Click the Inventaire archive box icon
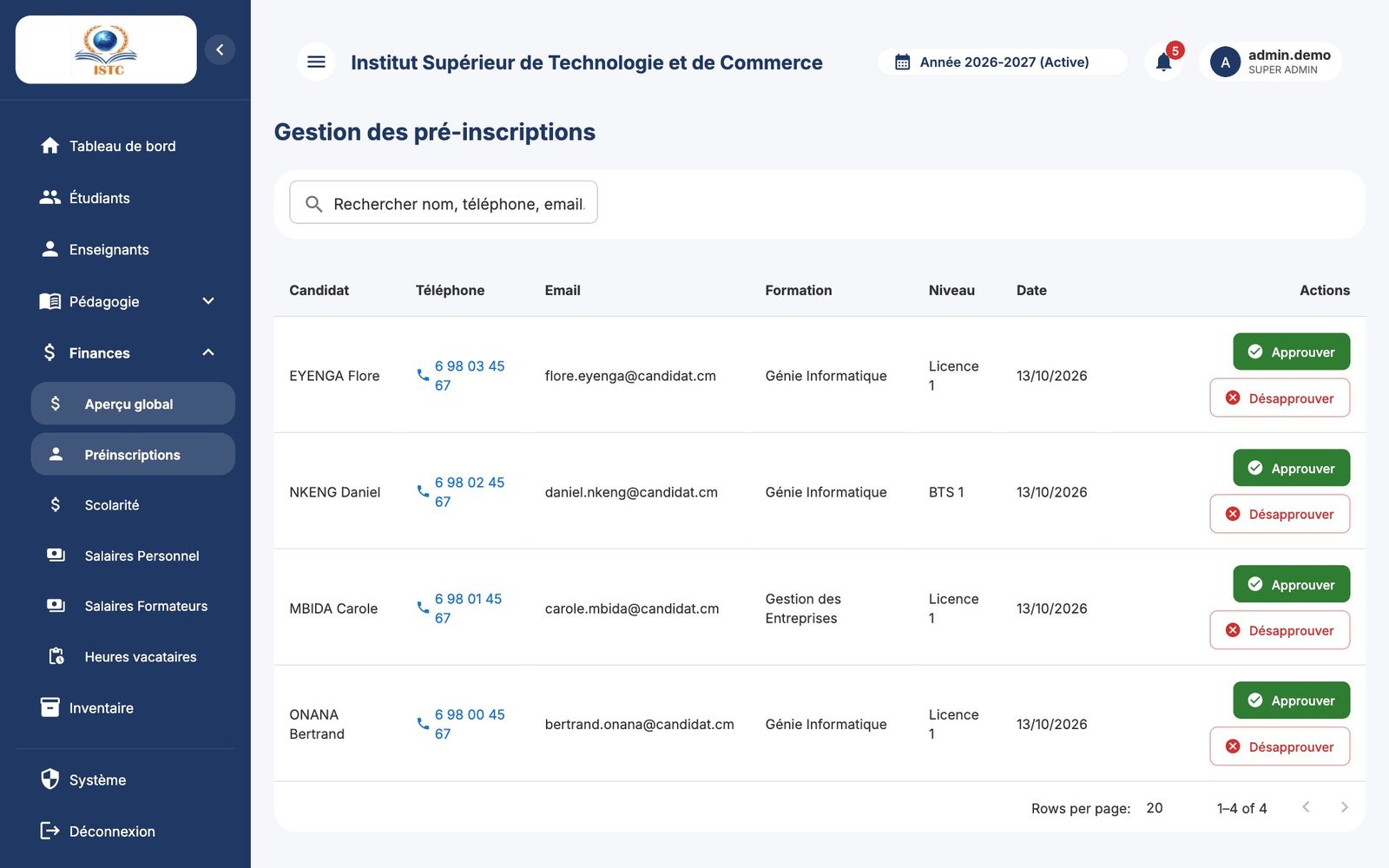This screenshot has height=868, width=1389. pyautogui.click(x=50, y=707)
